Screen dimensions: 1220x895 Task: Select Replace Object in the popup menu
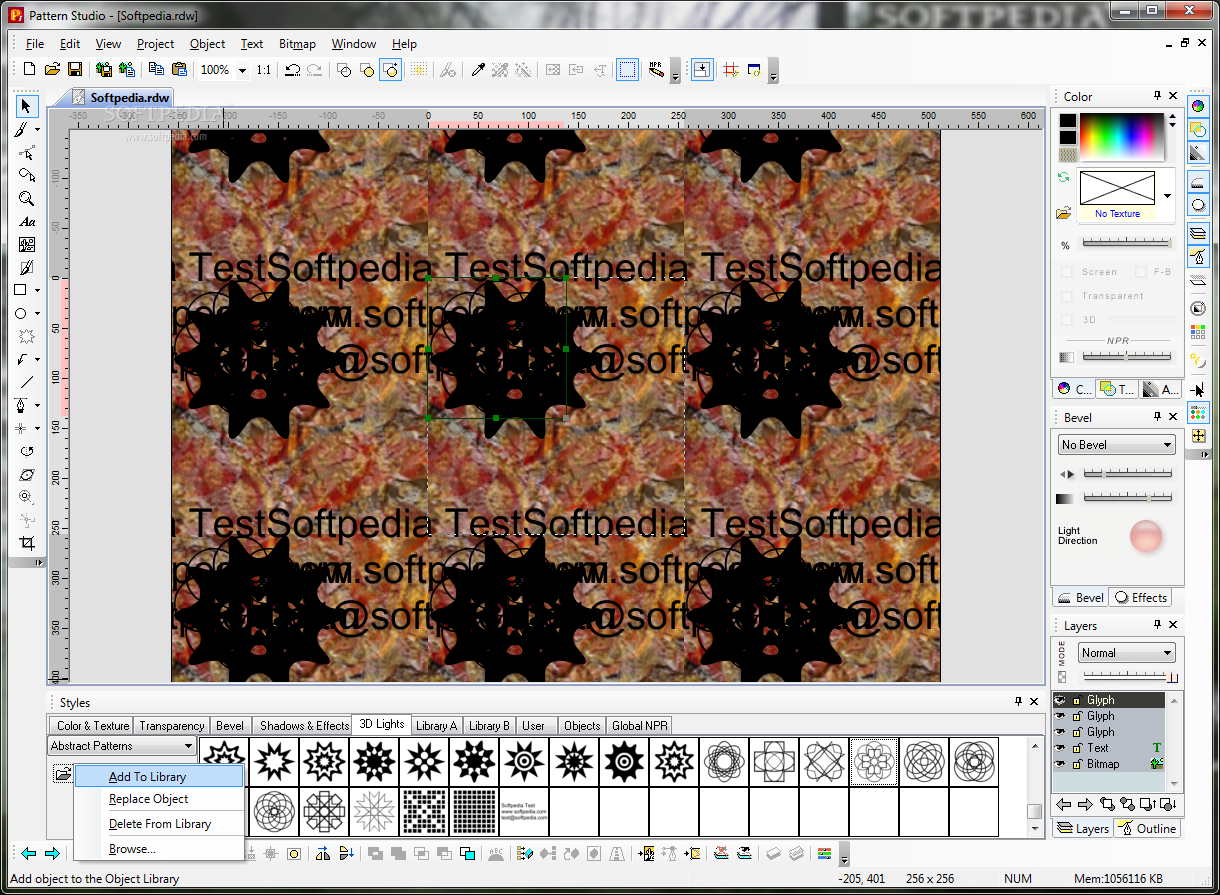(x=159, y=799)
